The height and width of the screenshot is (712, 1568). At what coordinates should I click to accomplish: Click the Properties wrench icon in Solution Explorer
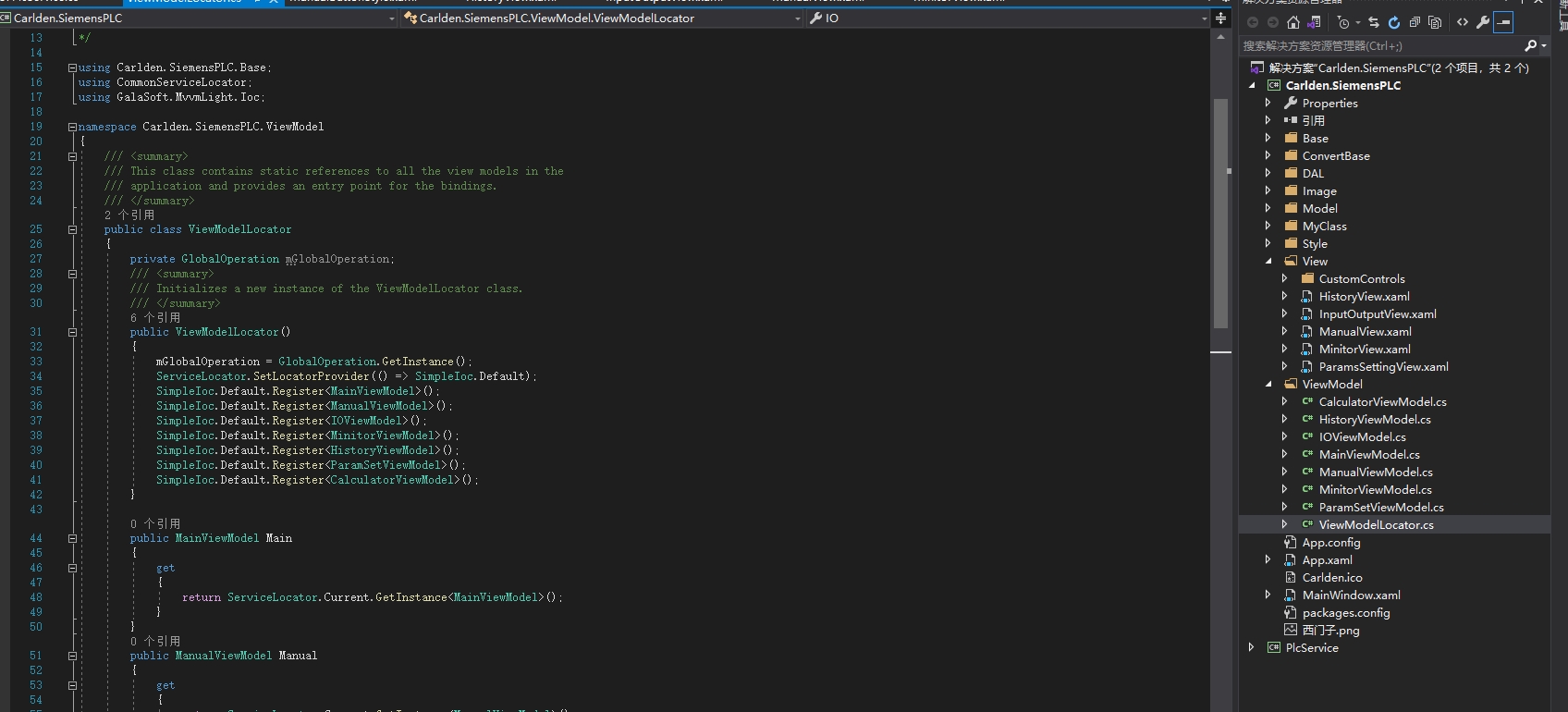[1483, 22]
